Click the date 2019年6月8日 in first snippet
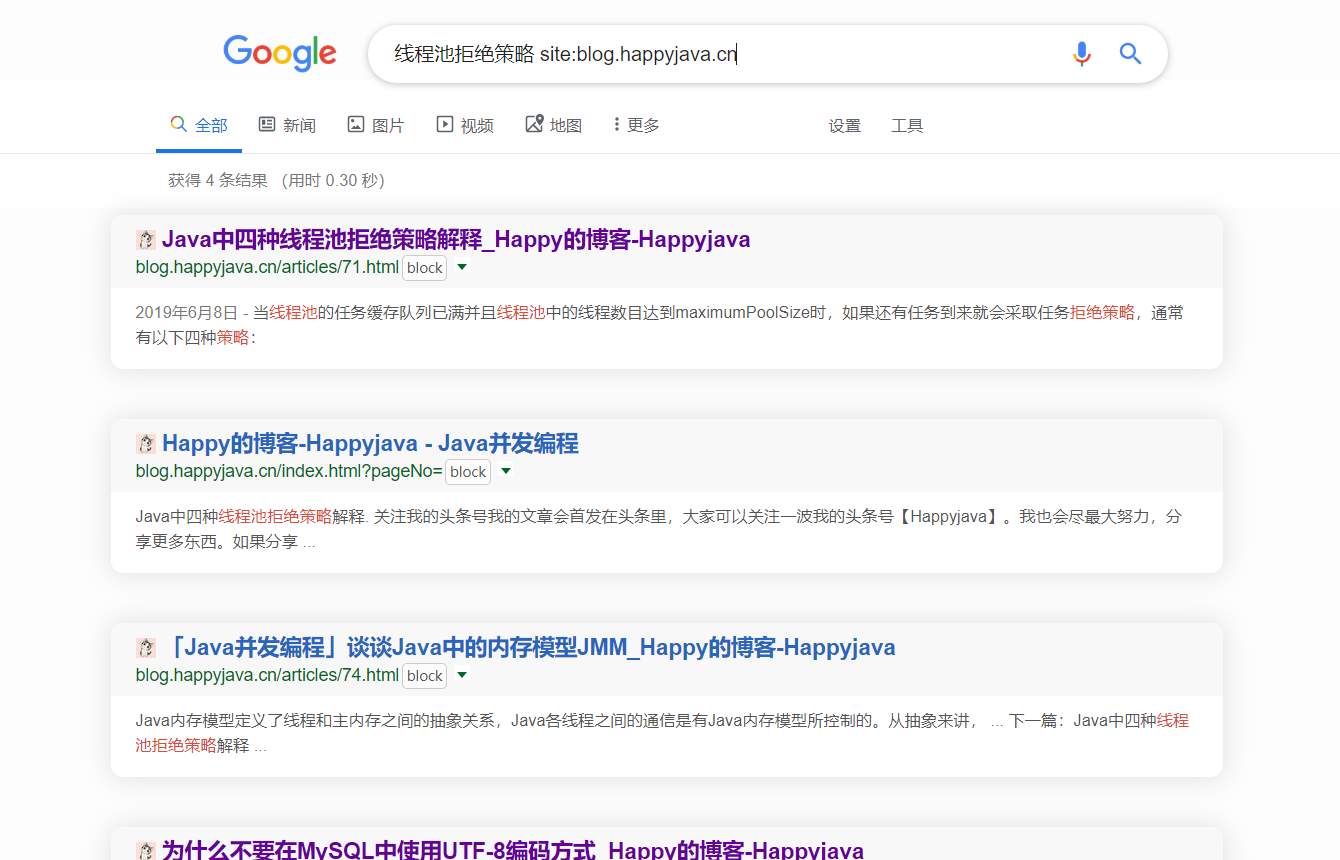Image resolution: width=1340 pixels, height=860 pixels. [x=186, y=313]
